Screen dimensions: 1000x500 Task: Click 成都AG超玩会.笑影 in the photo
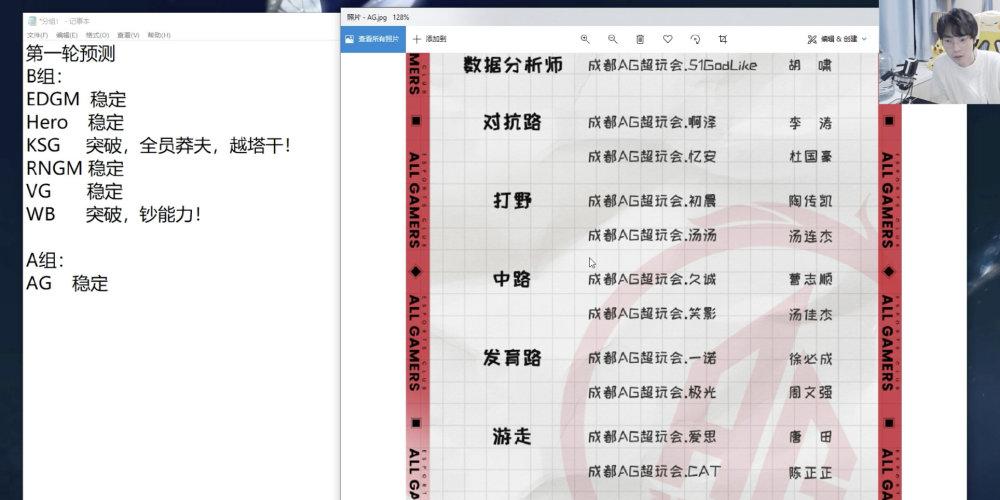[x=652, y=314]
